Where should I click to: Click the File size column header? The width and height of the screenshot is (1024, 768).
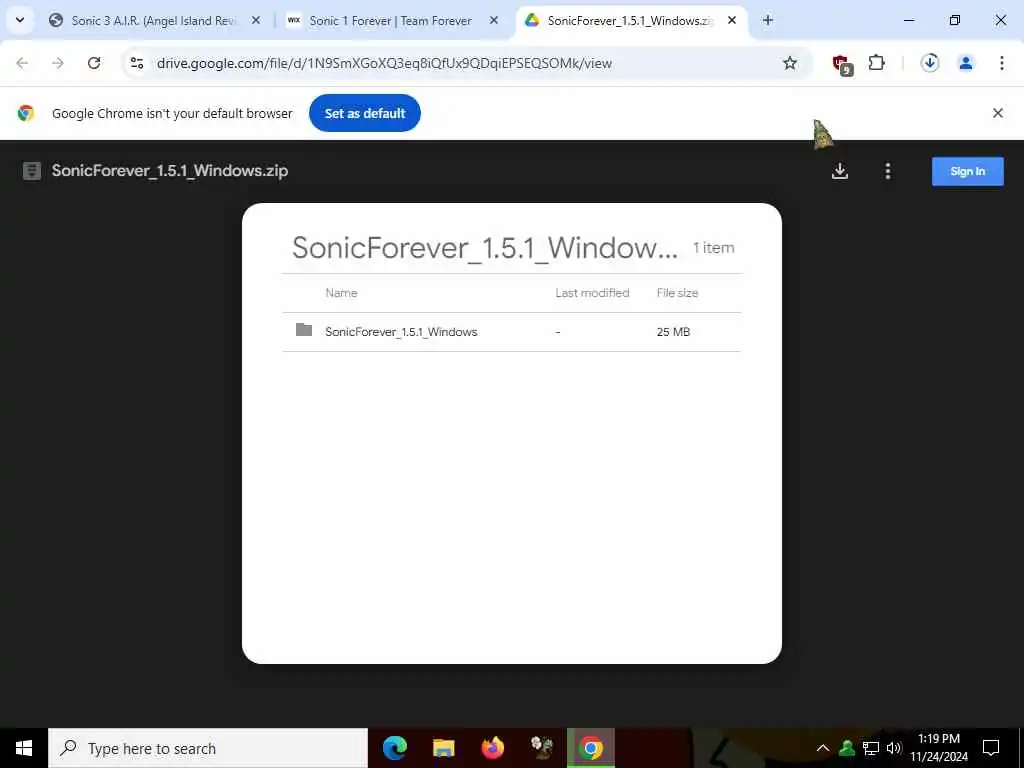point(677,293)
